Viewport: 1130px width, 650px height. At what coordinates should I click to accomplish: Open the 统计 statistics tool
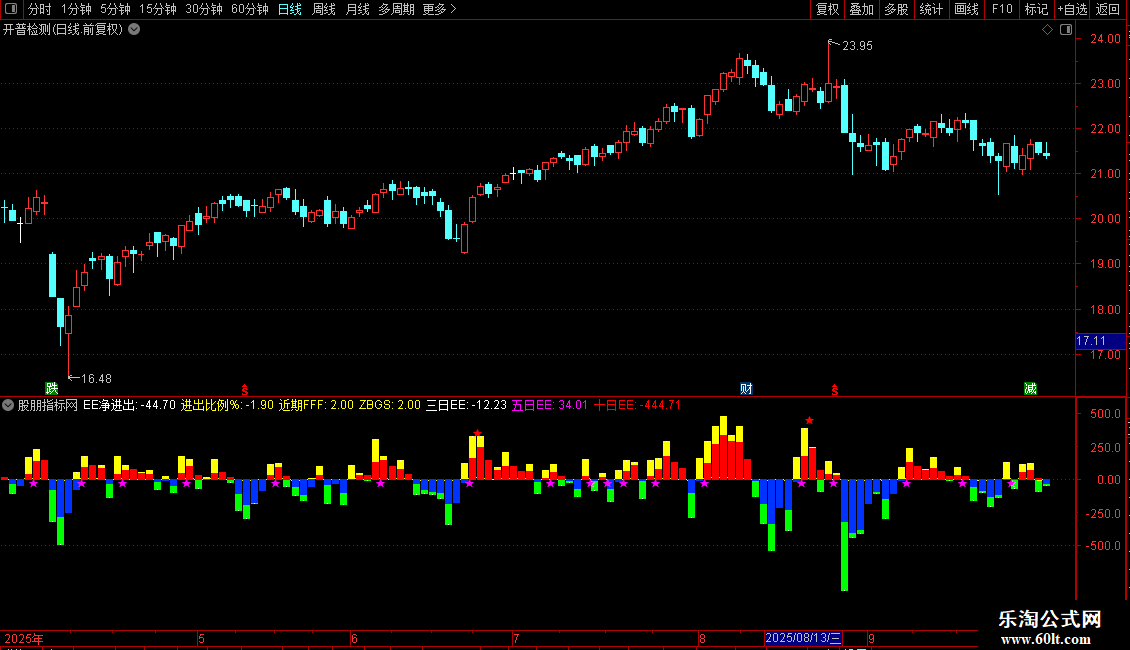(930, 9)
